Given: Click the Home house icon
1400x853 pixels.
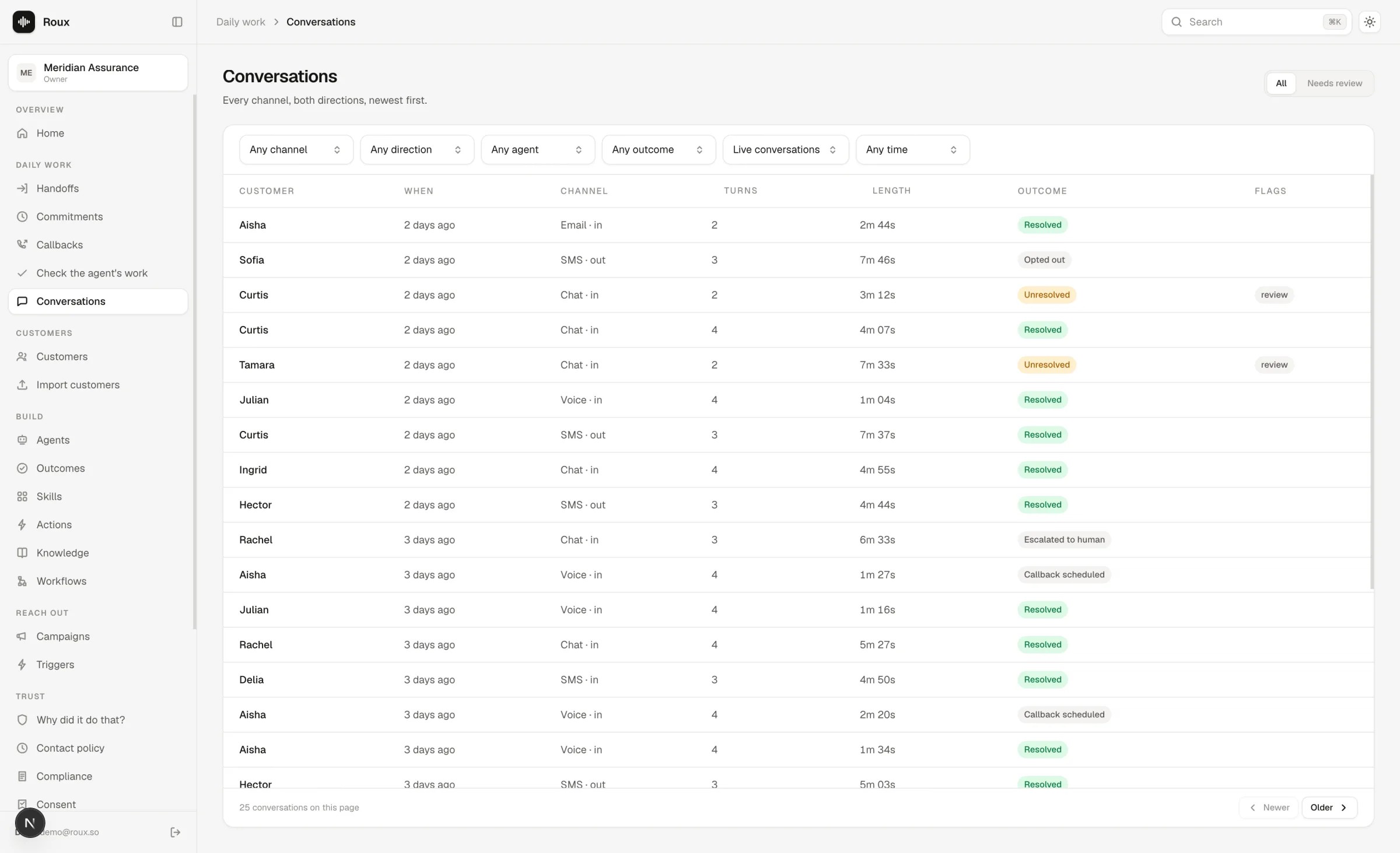Looking at the screenshot, I should (22, 133).
